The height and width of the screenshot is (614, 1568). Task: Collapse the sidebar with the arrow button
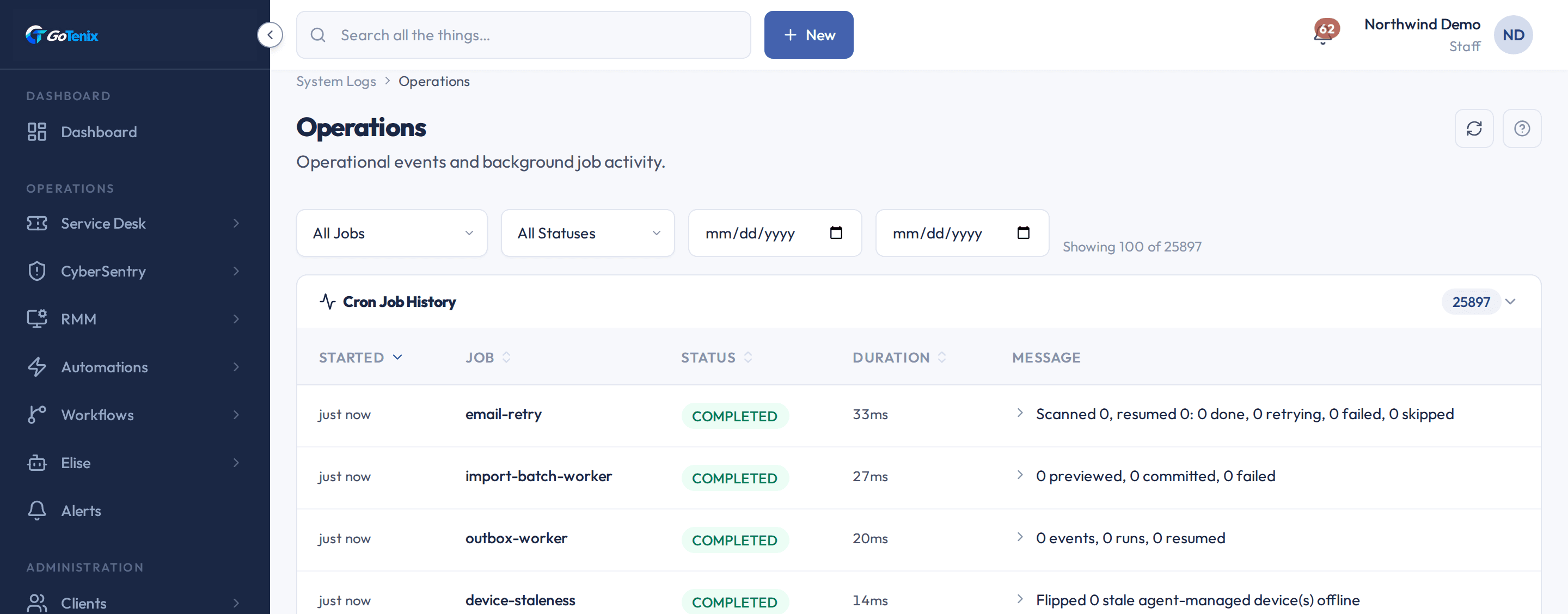click(269, 35)
